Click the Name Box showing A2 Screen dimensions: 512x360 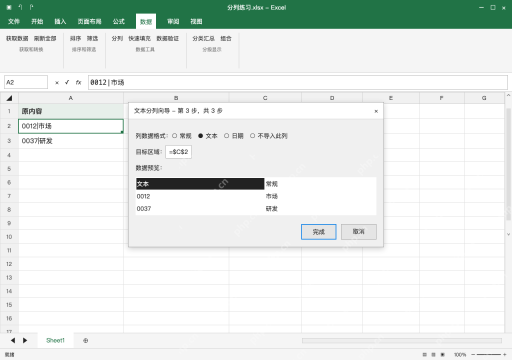(x=26, y=82)
